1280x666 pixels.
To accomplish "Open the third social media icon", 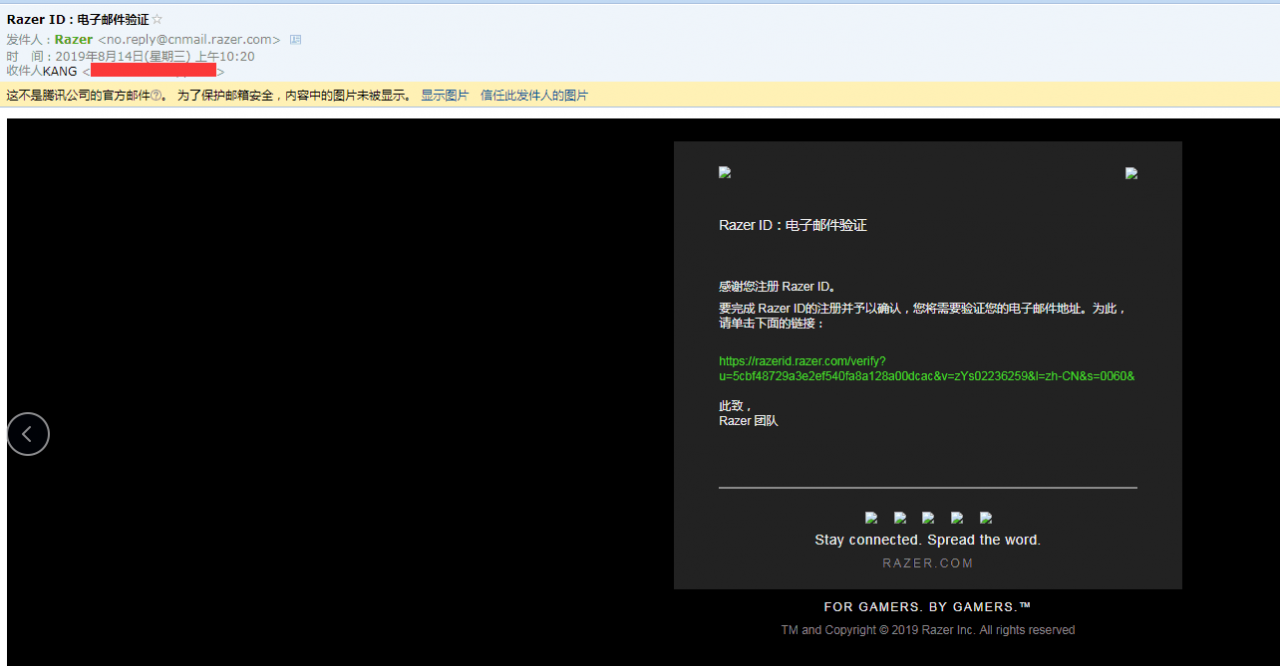I will pyautogui.click(x=928, y=518).
